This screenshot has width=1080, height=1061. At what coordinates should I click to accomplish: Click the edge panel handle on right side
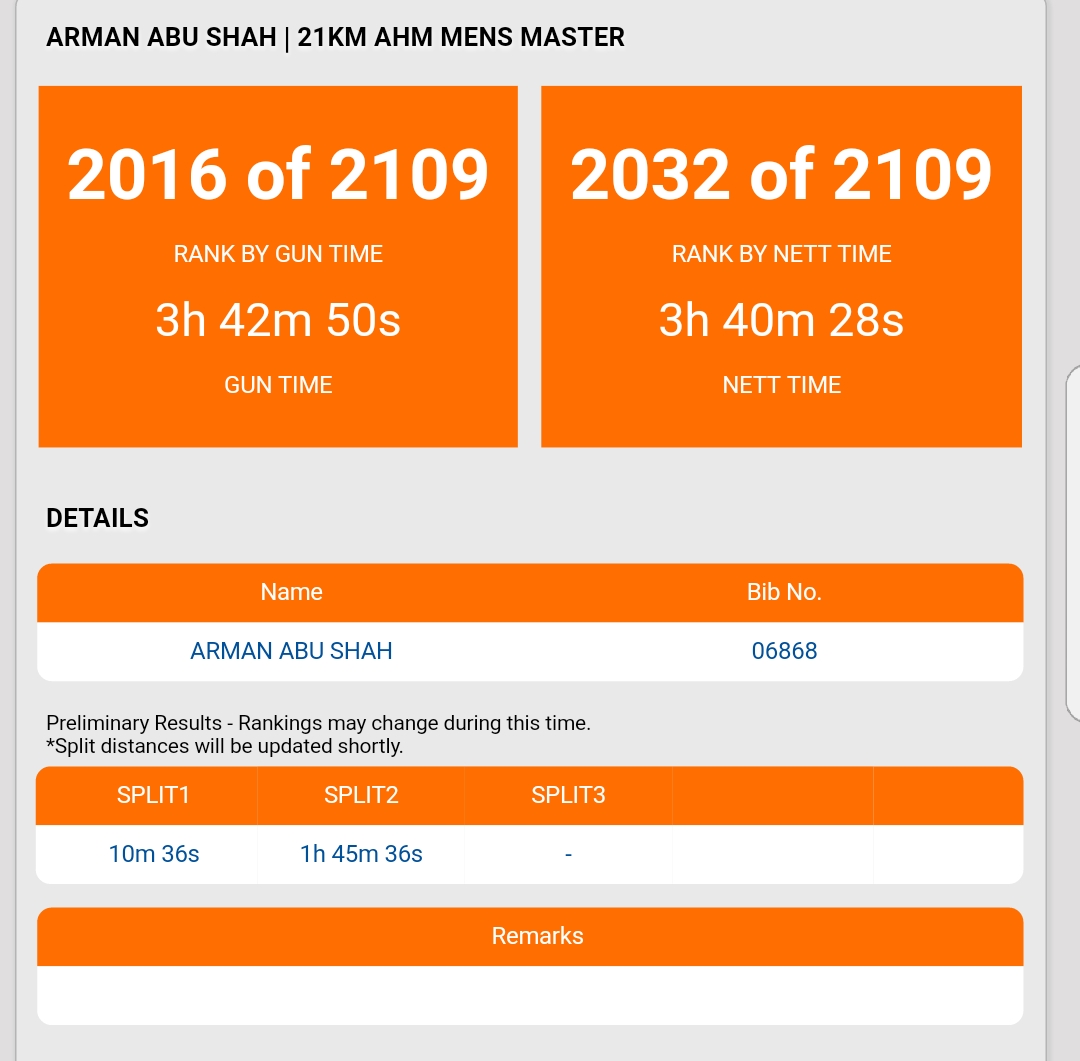(x=1072, y=543)
